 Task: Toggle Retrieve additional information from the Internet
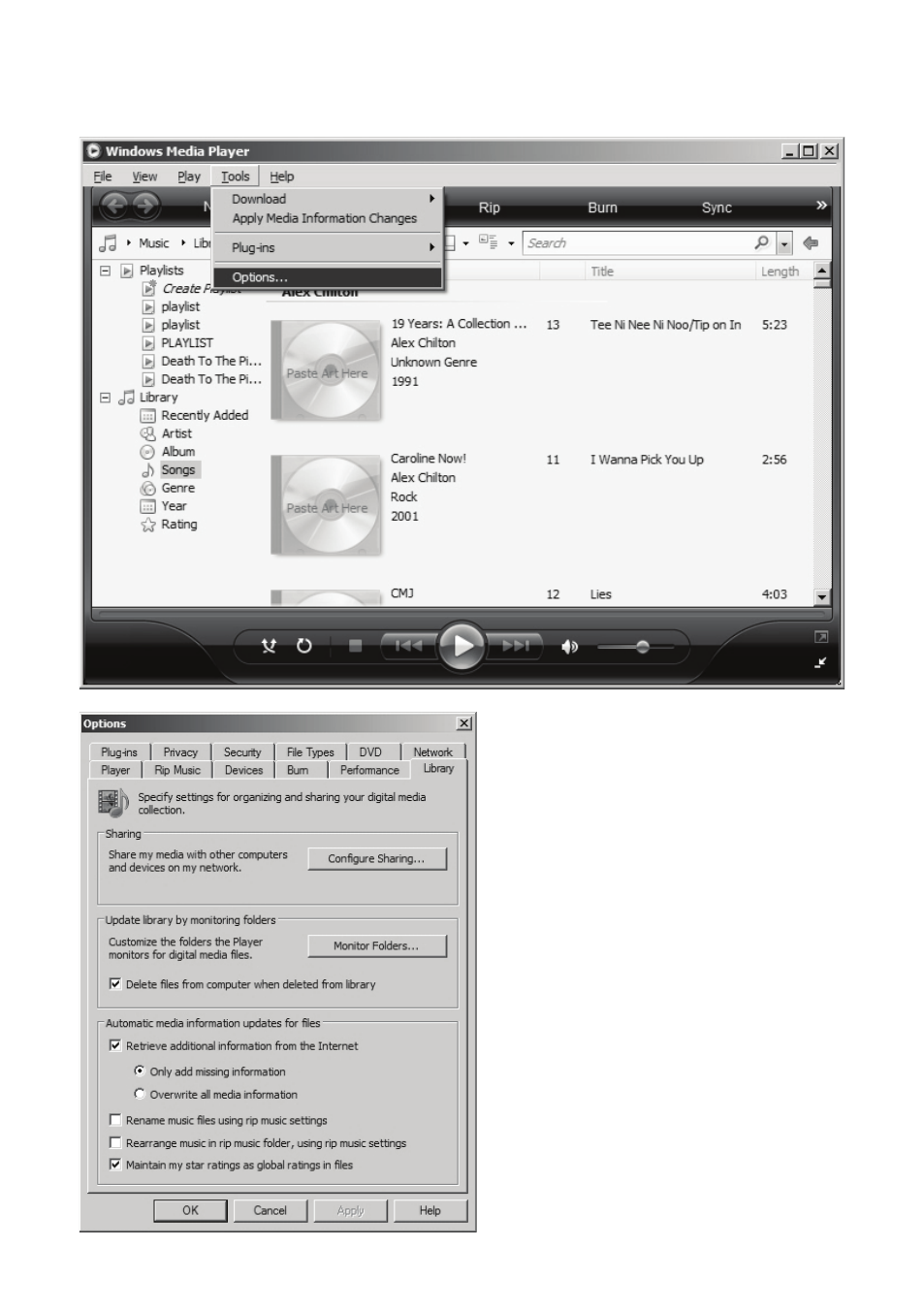click(x=115, y=1045)
